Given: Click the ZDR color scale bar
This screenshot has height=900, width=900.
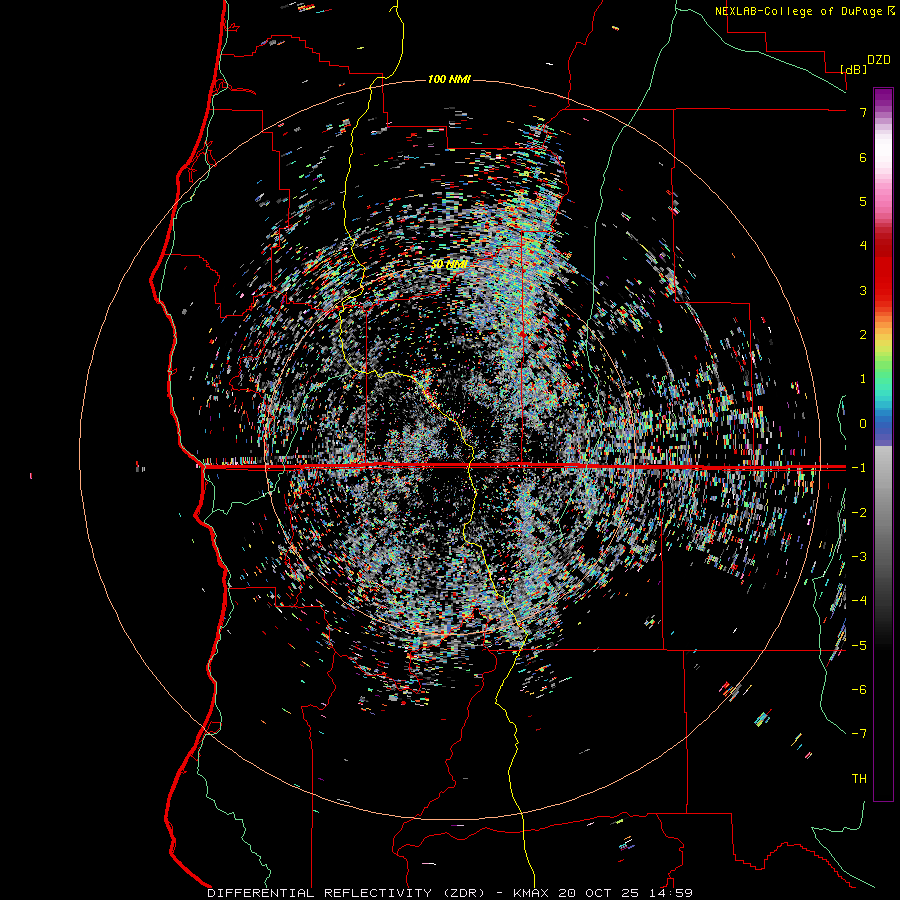Looking at the screenshot, I should point(883,444).
